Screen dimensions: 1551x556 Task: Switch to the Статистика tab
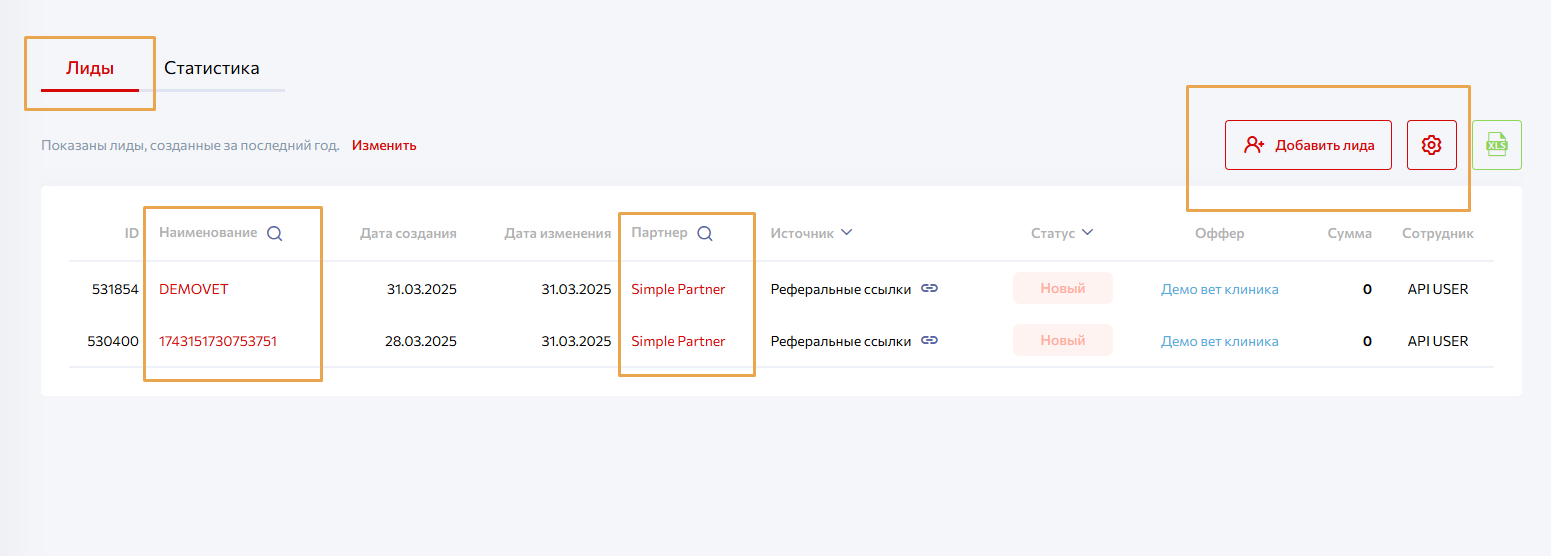pos(212,68)
